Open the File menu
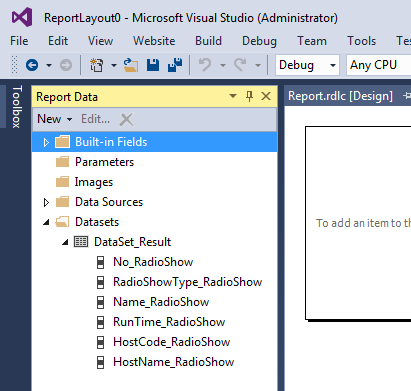Screen dimensions: 411x391 click(19, 41)
